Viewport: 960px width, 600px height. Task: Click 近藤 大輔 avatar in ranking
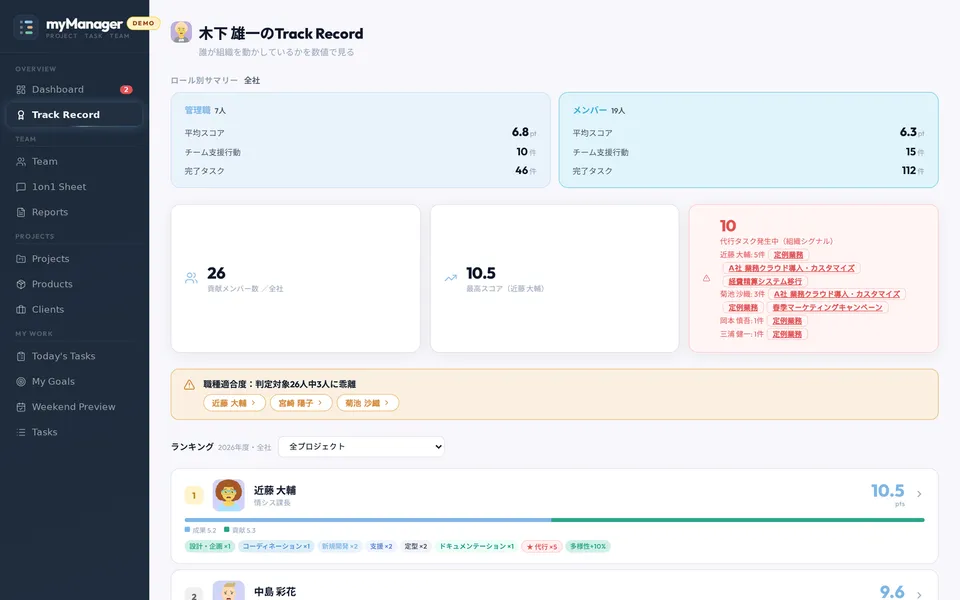point(228,495)
